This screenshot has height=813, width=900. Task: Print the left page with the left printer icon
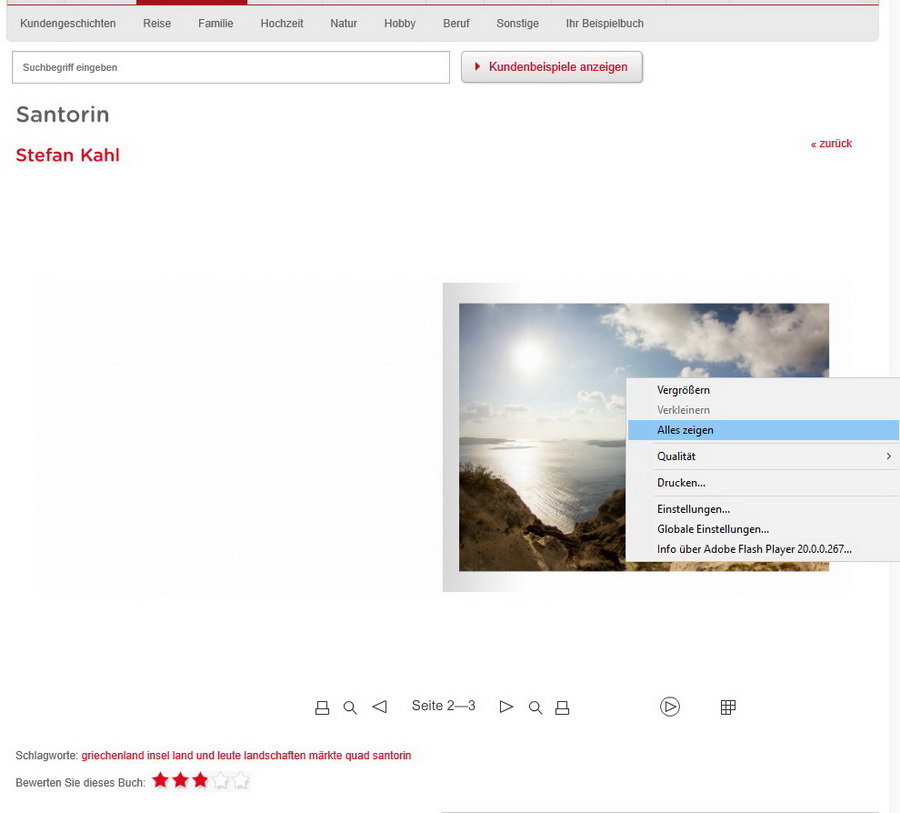[x=322, y=707]
